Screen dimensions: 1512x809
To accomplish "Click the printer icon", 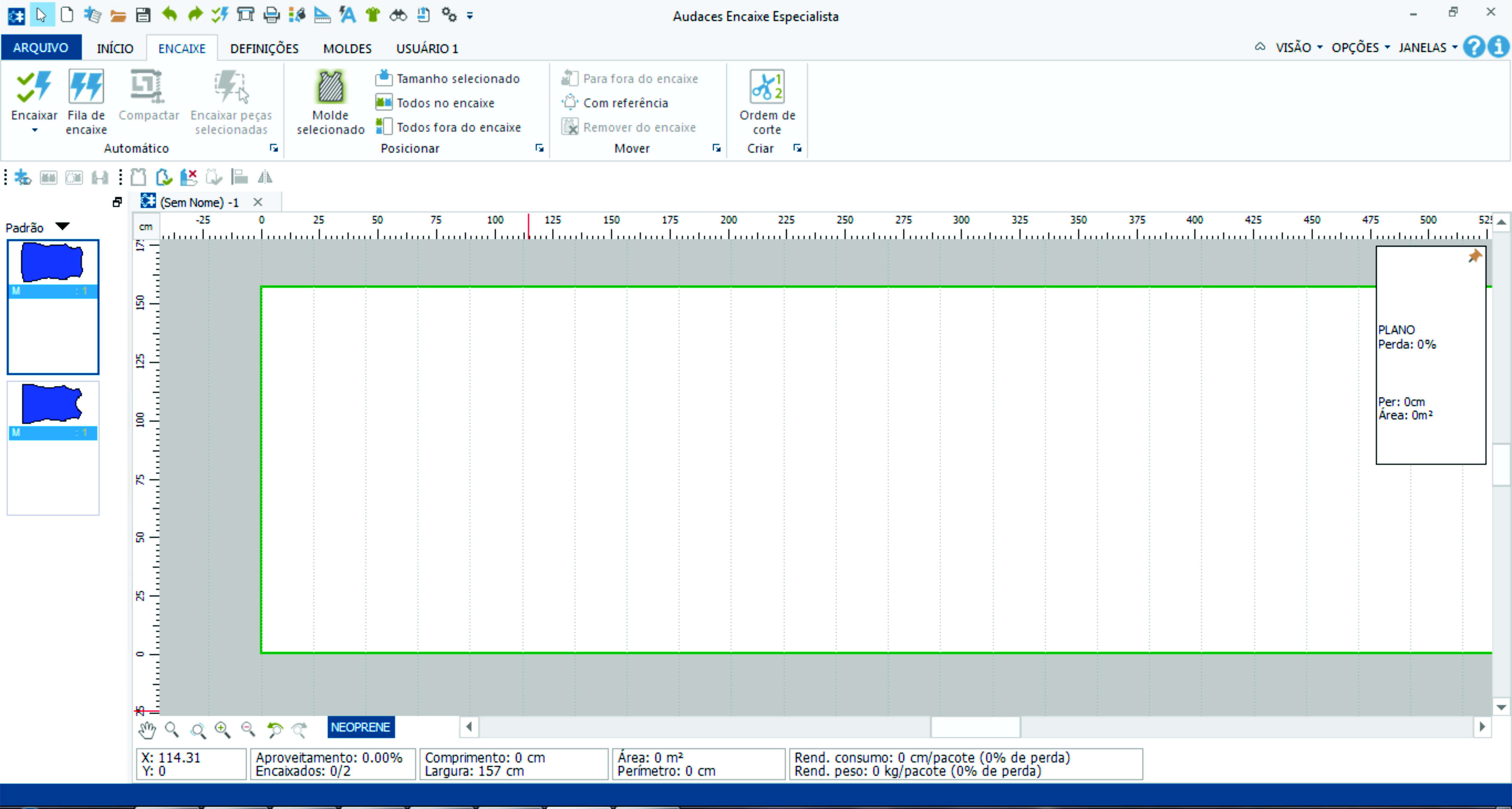I will pyautogui.click(x=271, y=15).
